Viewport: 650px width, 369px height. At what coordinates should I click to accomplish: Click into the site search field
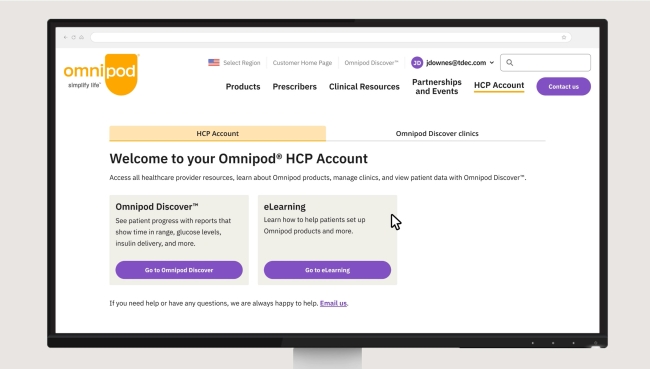tap(545, 63)
